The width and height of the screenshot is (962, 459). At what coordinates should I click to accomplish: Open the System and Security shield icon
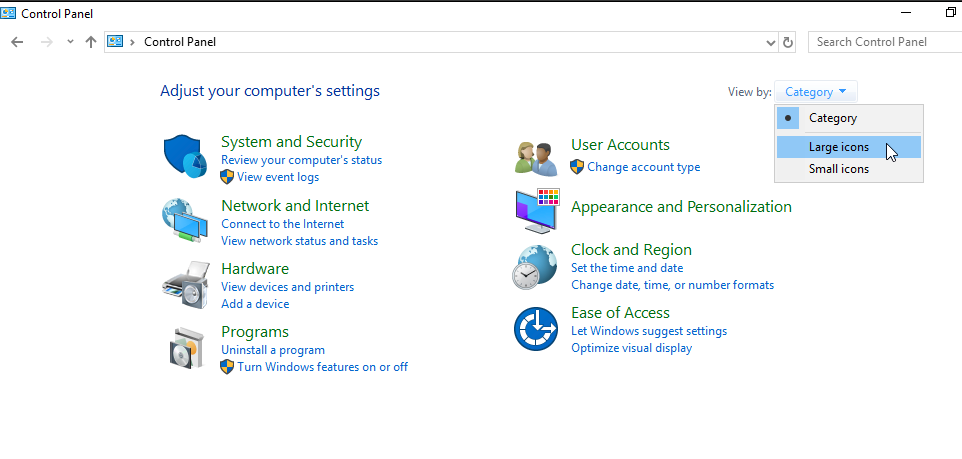pos(185,156)
